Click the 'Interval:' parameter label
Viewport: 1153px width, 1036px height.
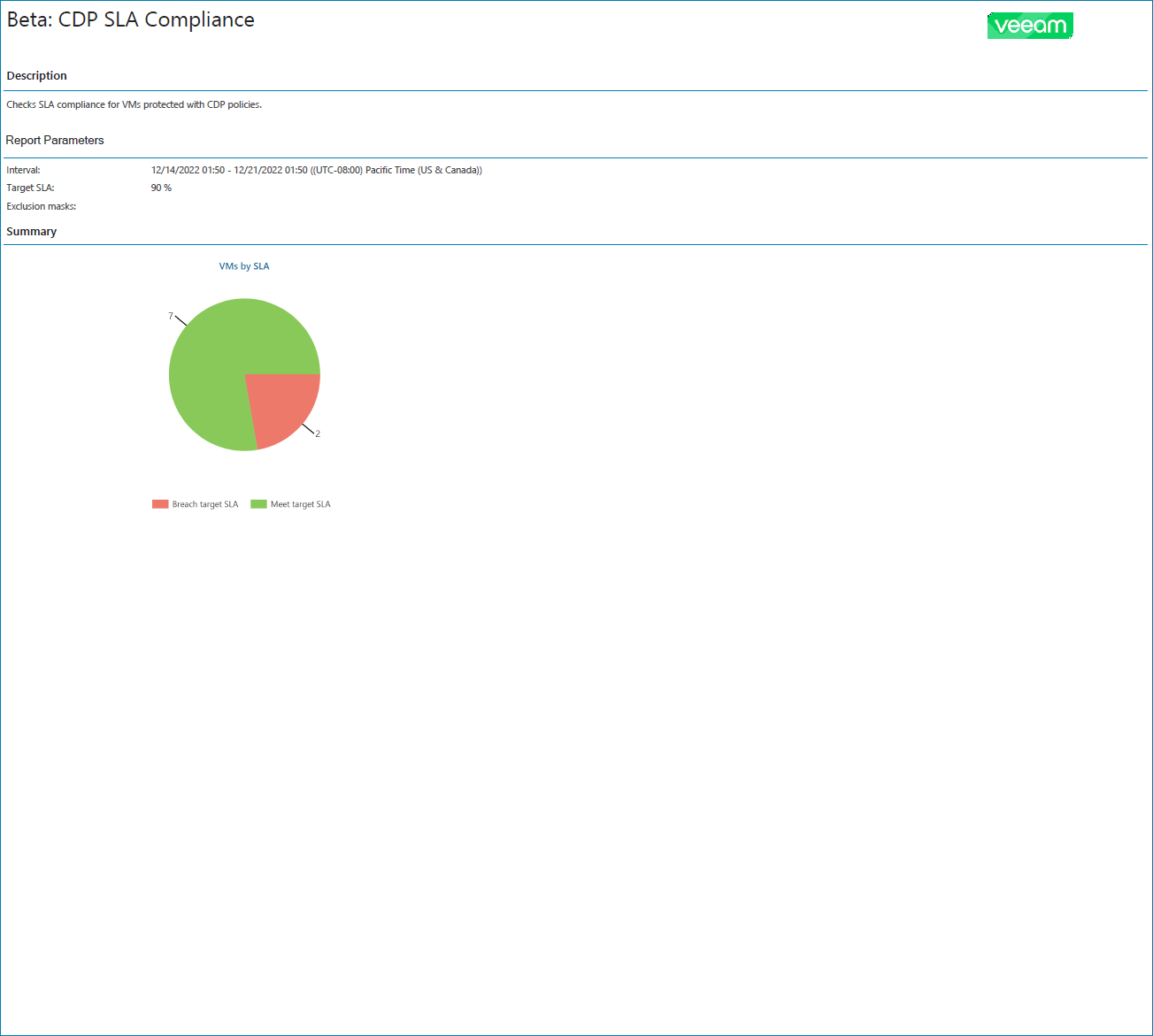pos(23,170)
